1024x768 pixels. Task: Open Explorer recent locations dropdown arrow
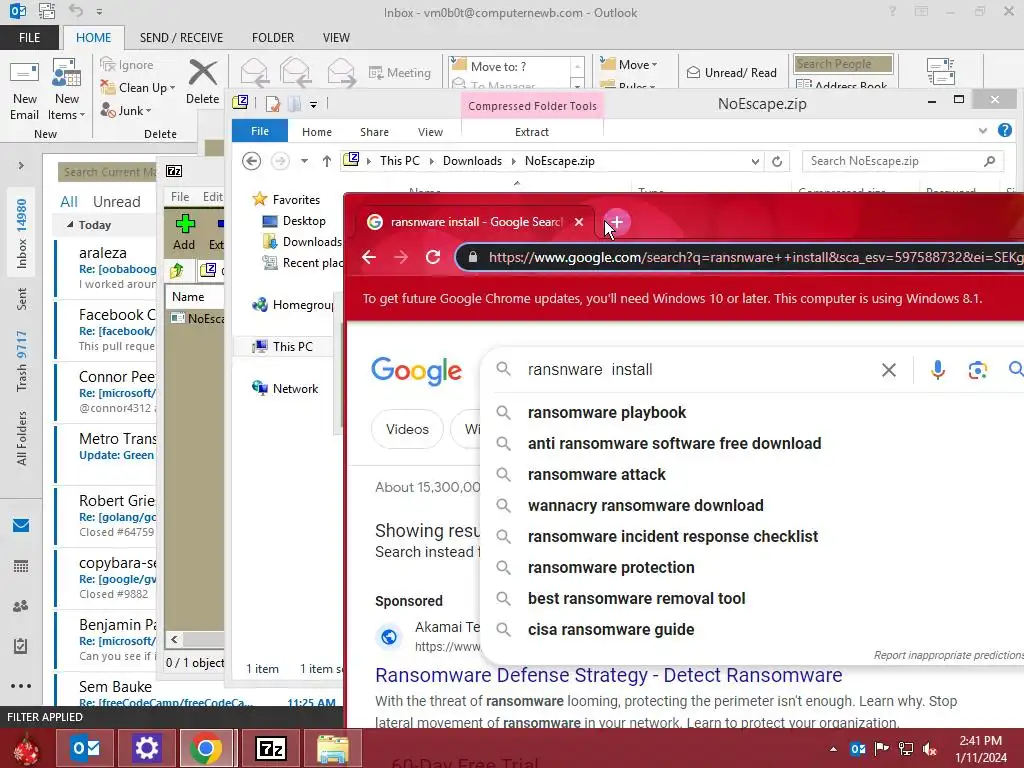(304, 161)
